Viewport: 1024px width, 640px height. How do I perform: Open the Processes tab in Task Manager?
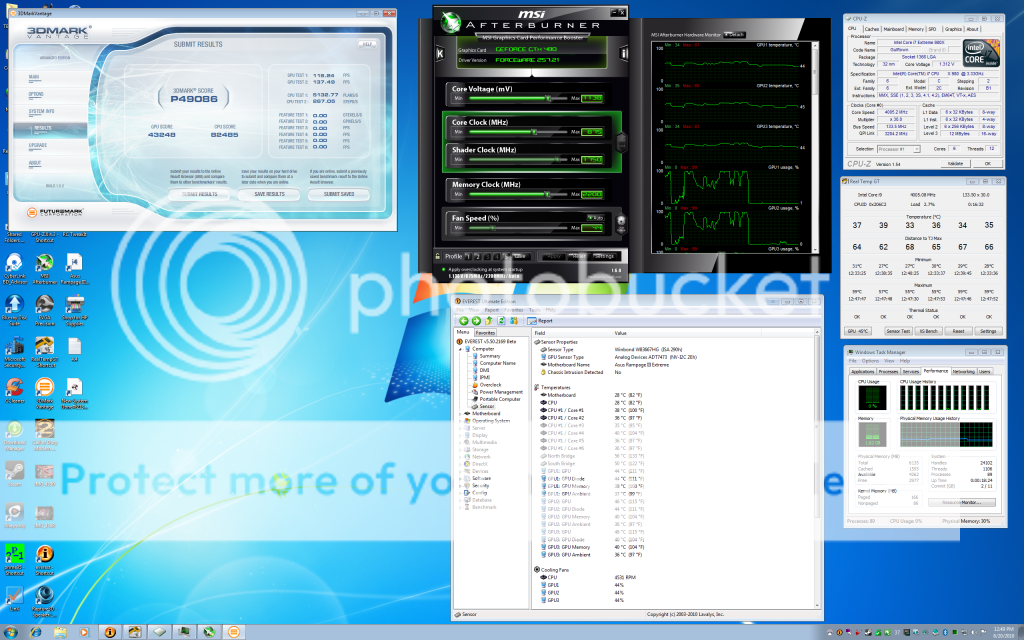pyautogui.click(x=888, y=371)
